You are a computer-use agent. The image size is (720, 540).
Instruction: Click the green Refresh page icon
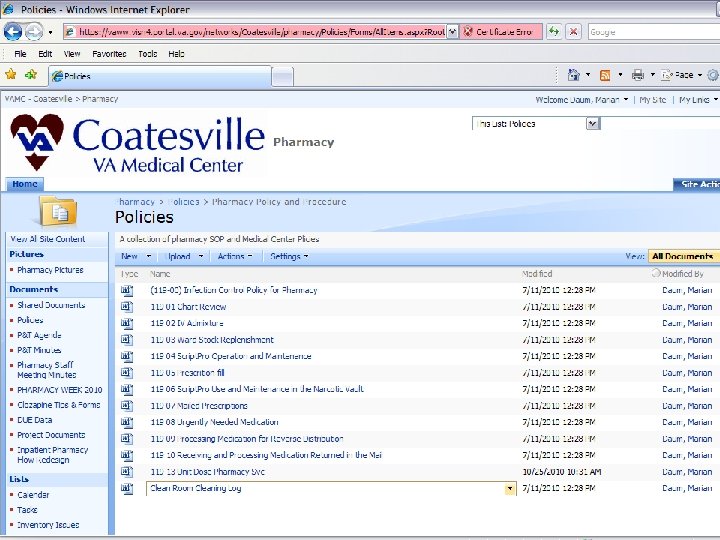point(554,32)
